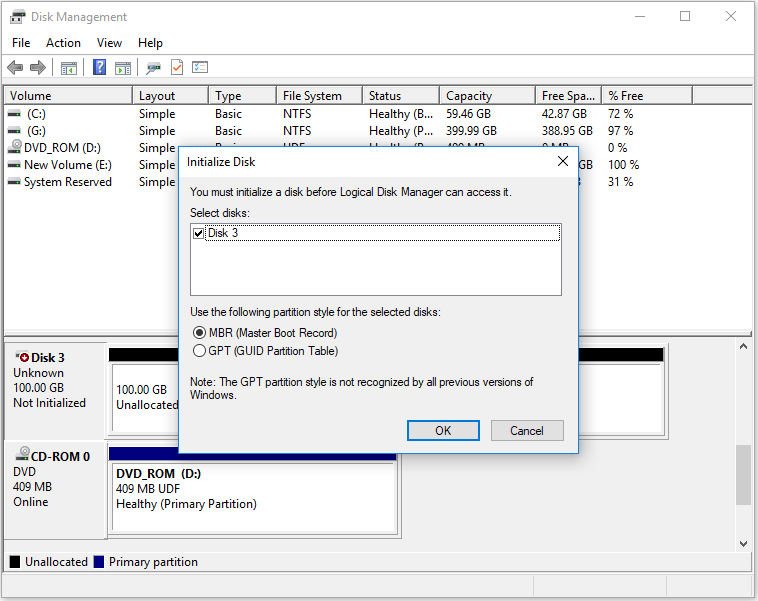
Task: Maximize the Disk Management window
Action: [x=685, y=16]
